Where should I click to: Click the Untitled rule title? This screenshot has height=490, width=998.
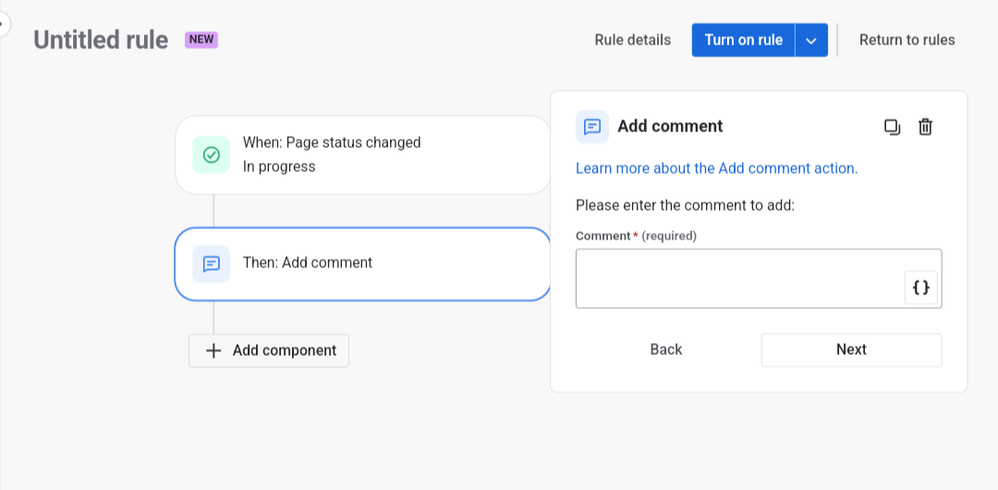pos(101,41)
